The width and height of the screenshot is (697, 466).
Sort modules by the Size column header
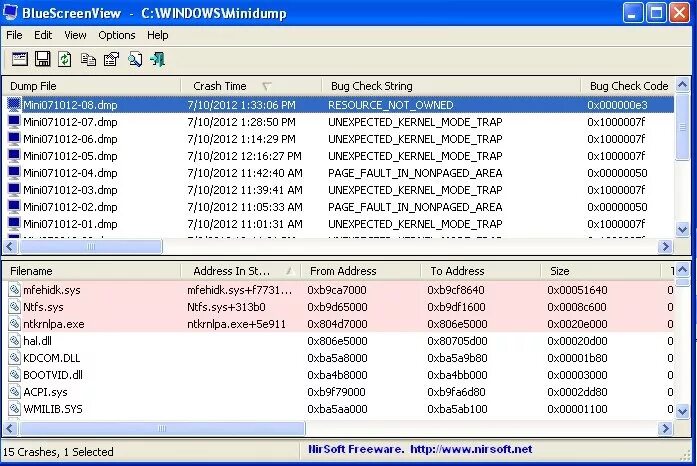[601, 271]
